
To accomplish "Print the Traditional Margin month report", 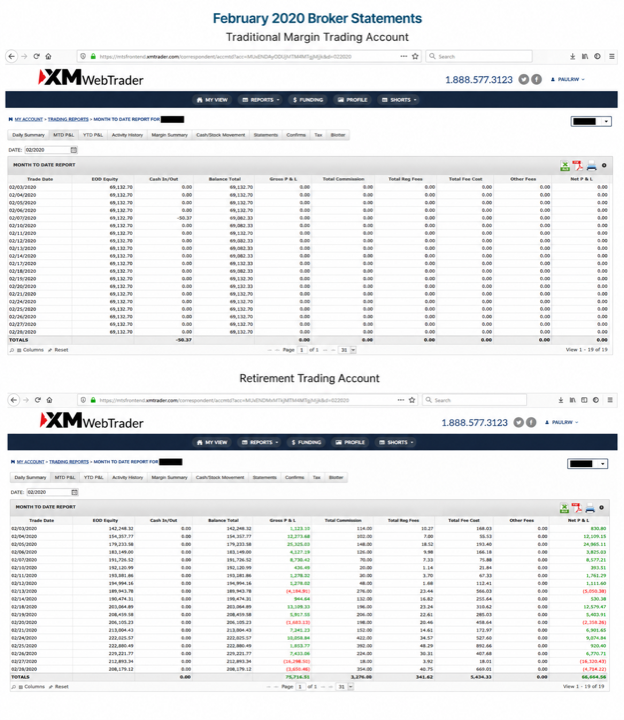I will (x=591, y=166).
